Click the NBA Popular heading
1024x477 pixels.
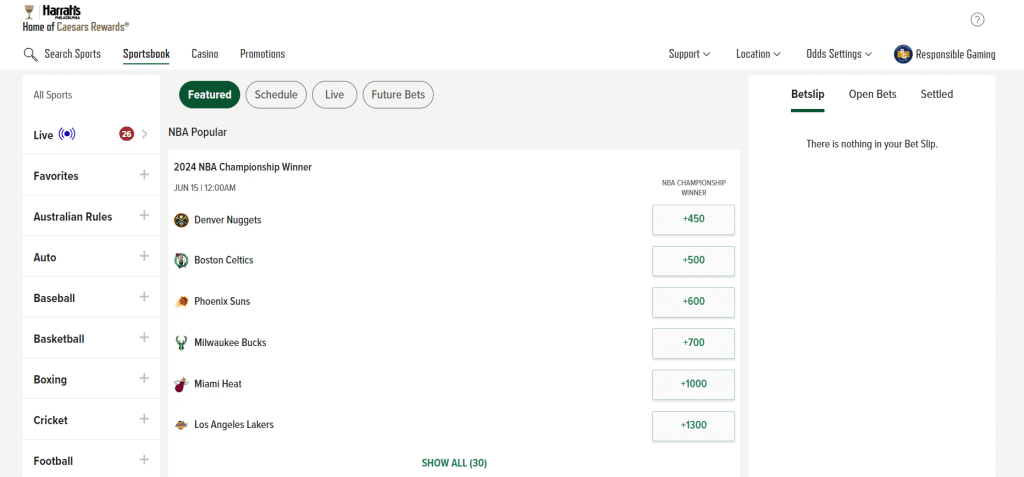click(198, 132)
